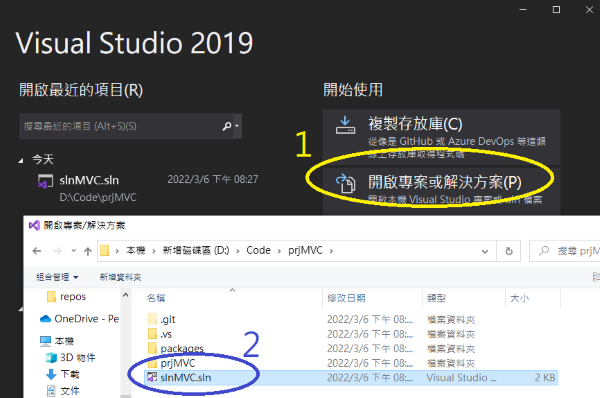Open recent locations dropdown chevron
Image resolution: width=600 pixels, height=398 pixels.
[x=73, y=251]
